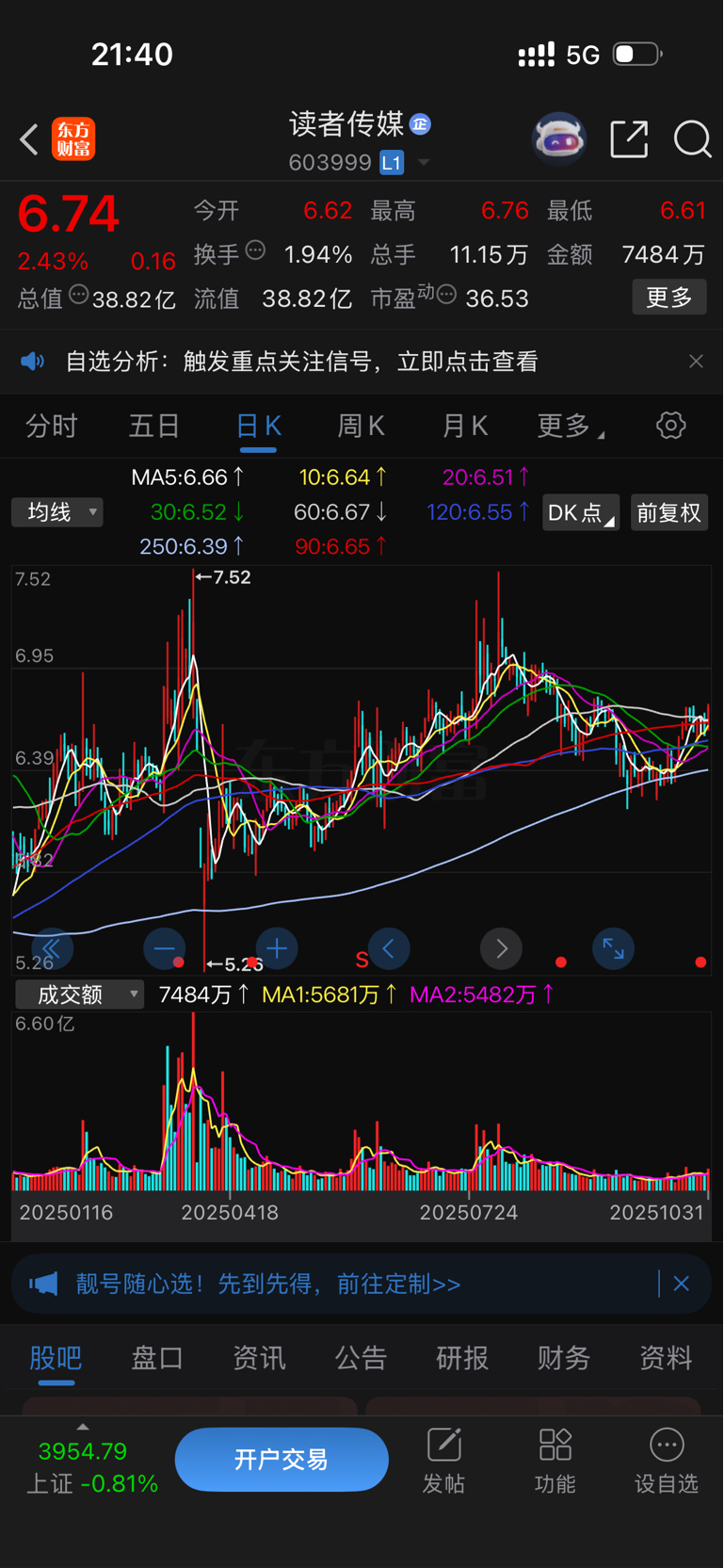The height and width of the screenshot is (1568, 724).
Task: Open the robot assistant avatar icon
Action: 559,139
